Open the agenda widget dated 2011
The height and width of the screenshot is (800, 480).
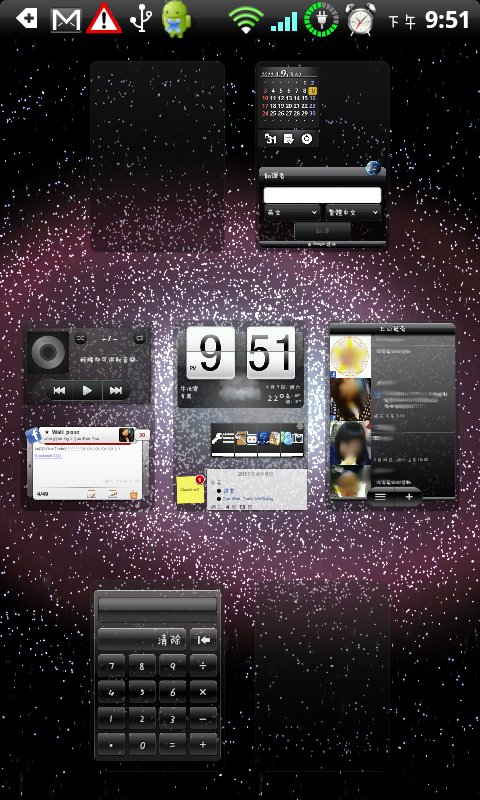click(257, 489)
